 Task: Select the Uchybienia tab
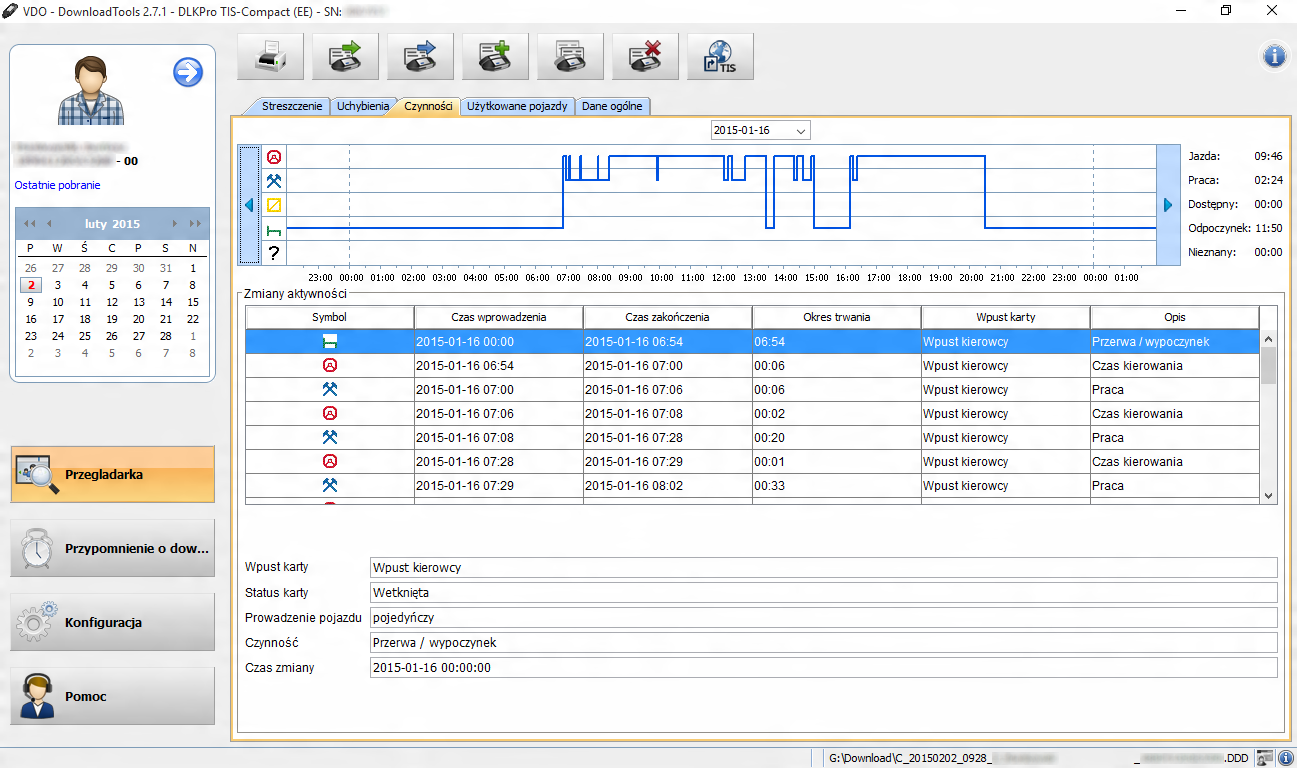point(362,106)
